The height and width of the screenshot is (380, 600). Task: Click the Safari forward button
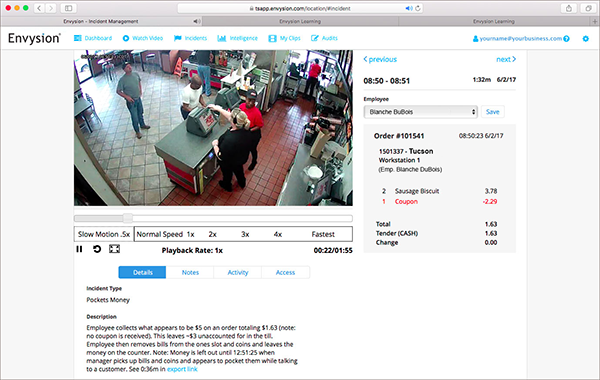point(51,8)
